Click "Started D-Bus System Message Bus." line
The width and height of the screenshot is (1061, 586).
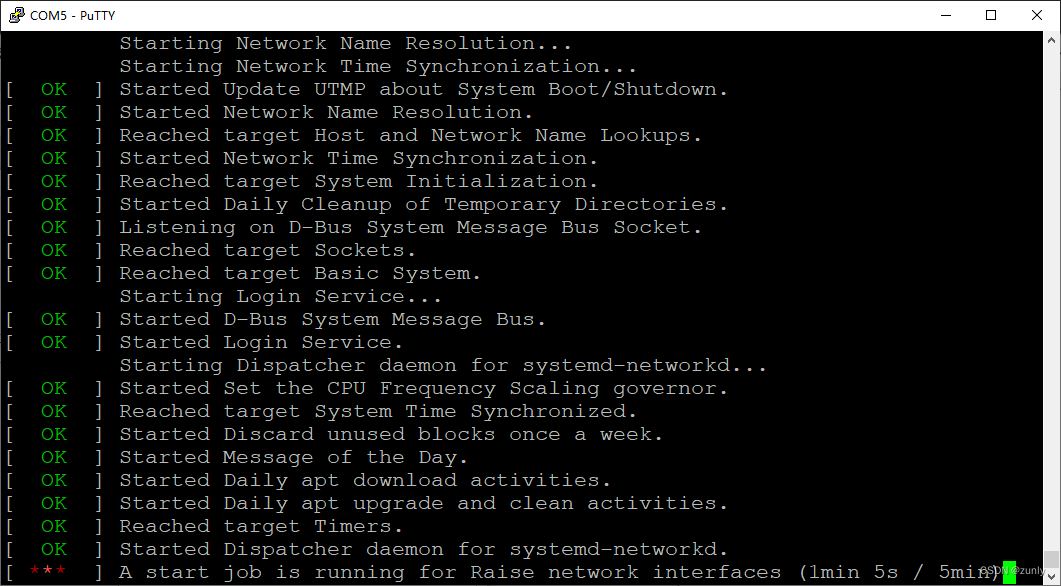pos(333,319)
